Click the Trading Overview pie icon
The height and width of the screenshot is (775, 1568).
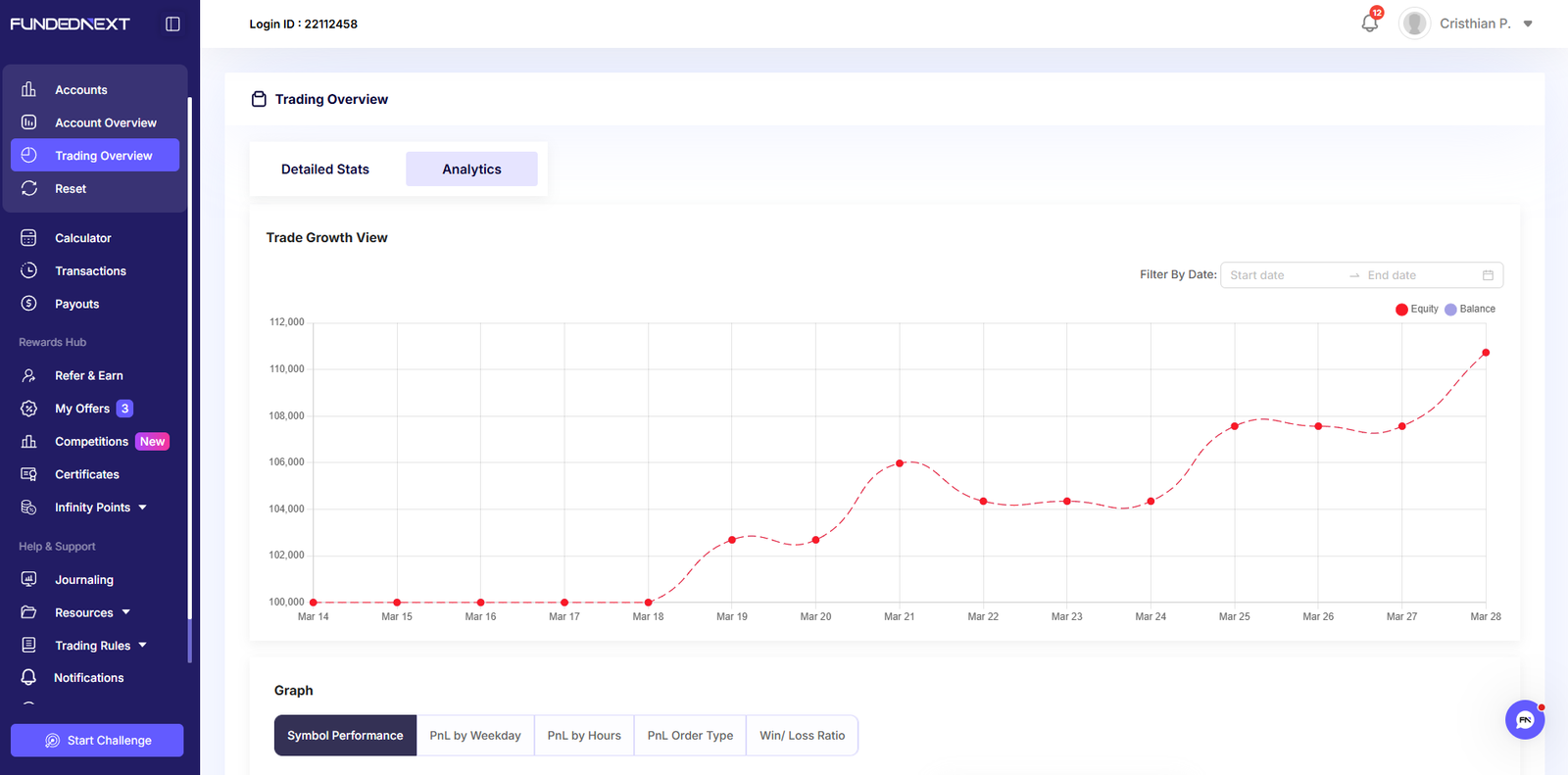tap(28, 155)
